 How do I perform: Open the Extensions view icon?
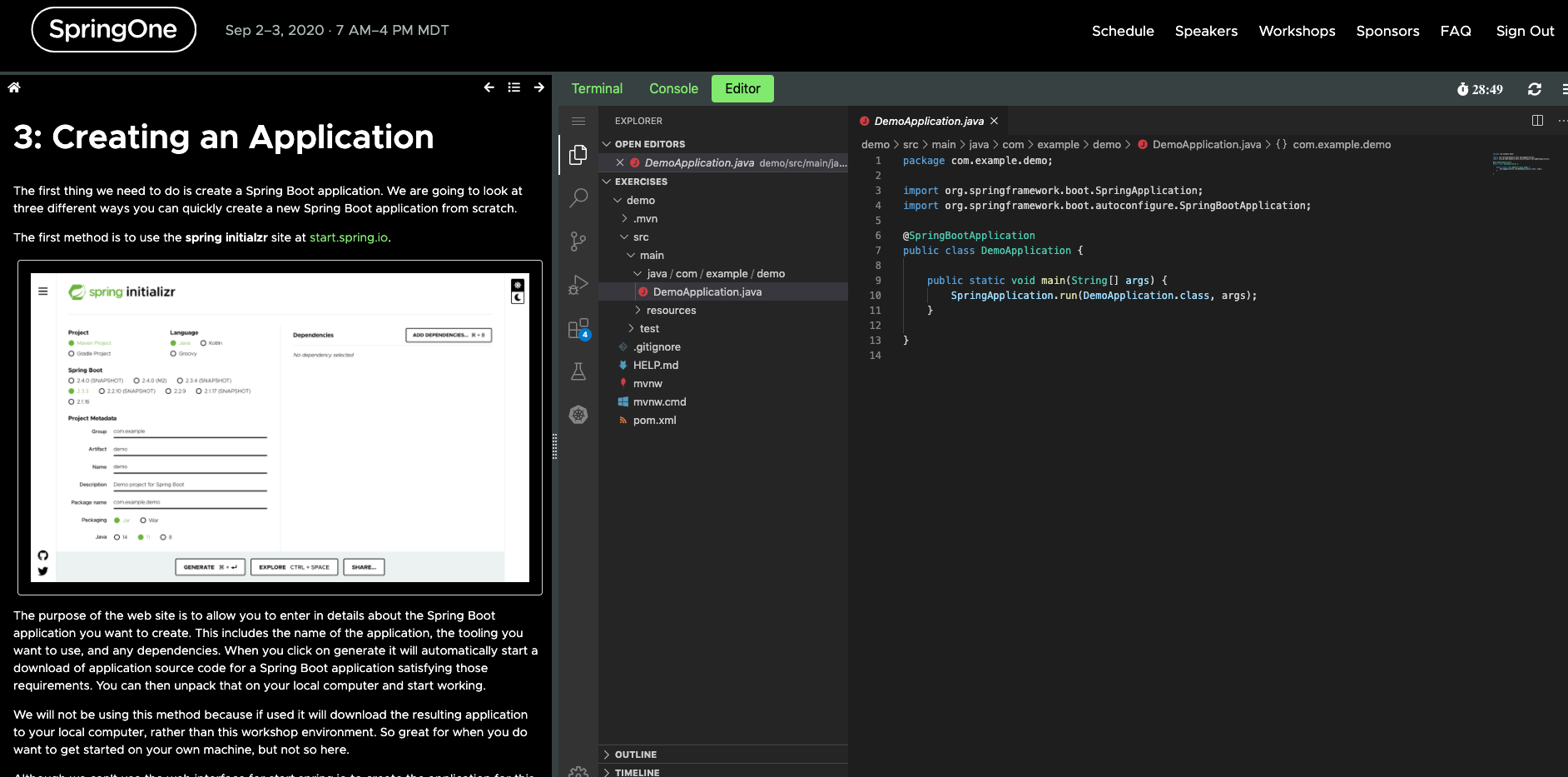pos(578,329)
